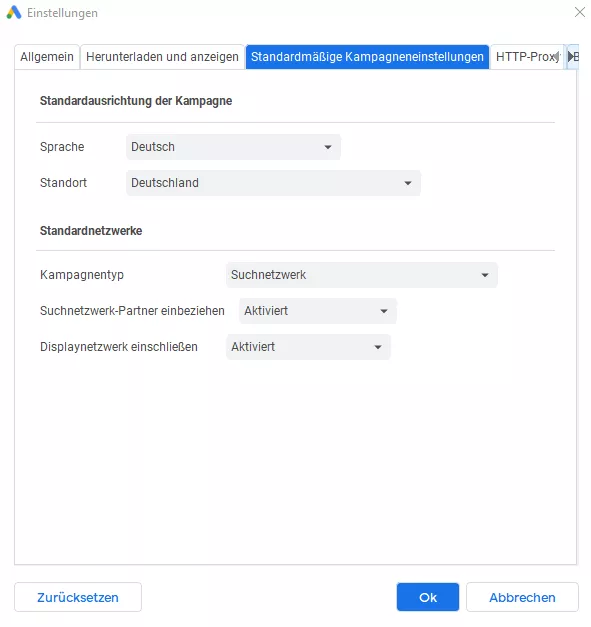Click the Google Ads Editor logo icon
Viewport: 591px width, 627px height.
tap(14, 12)
